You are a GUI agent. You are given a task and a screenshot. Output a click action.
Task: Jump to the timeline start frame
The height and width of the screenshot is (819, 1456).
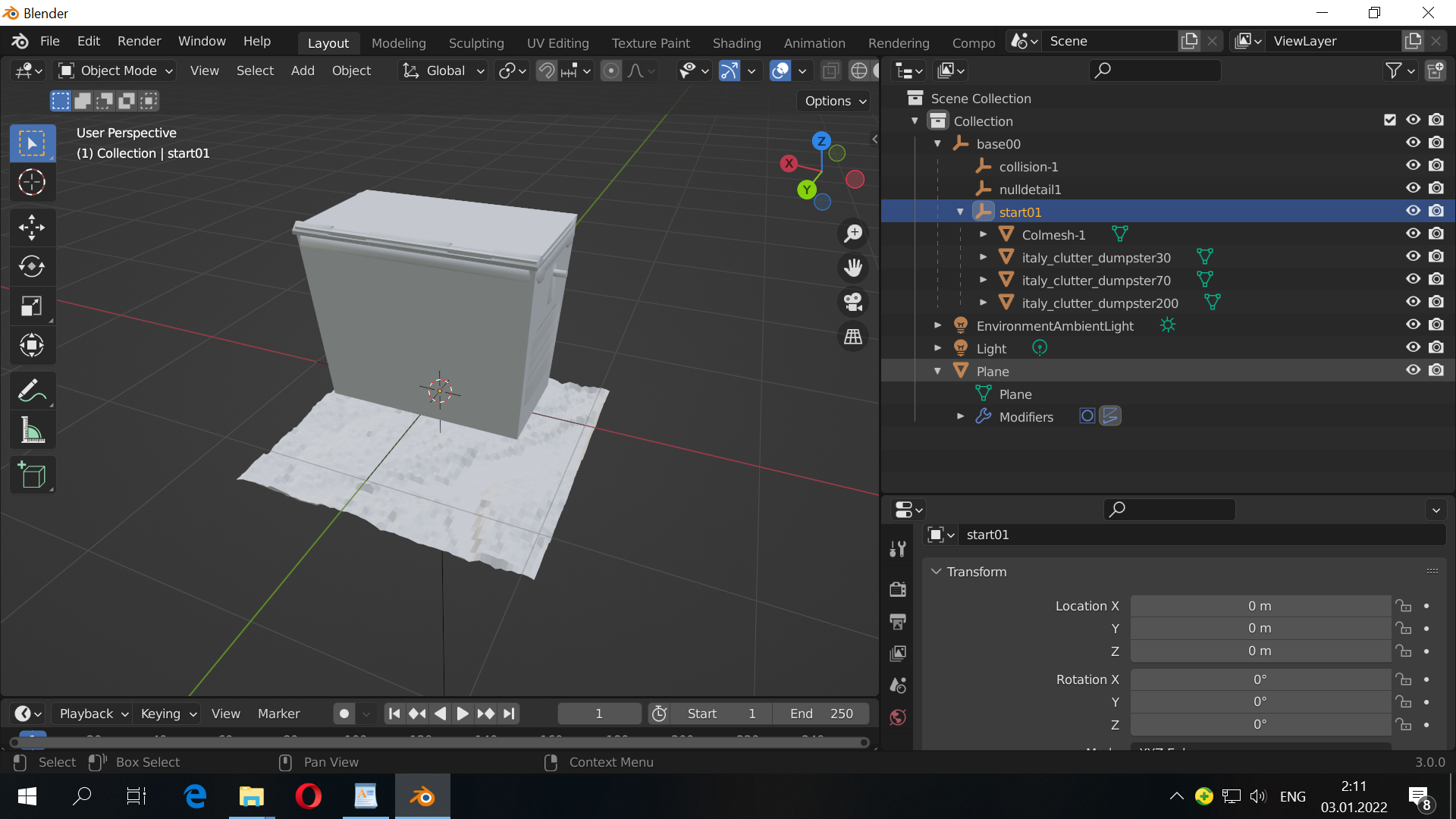(394, 714)
